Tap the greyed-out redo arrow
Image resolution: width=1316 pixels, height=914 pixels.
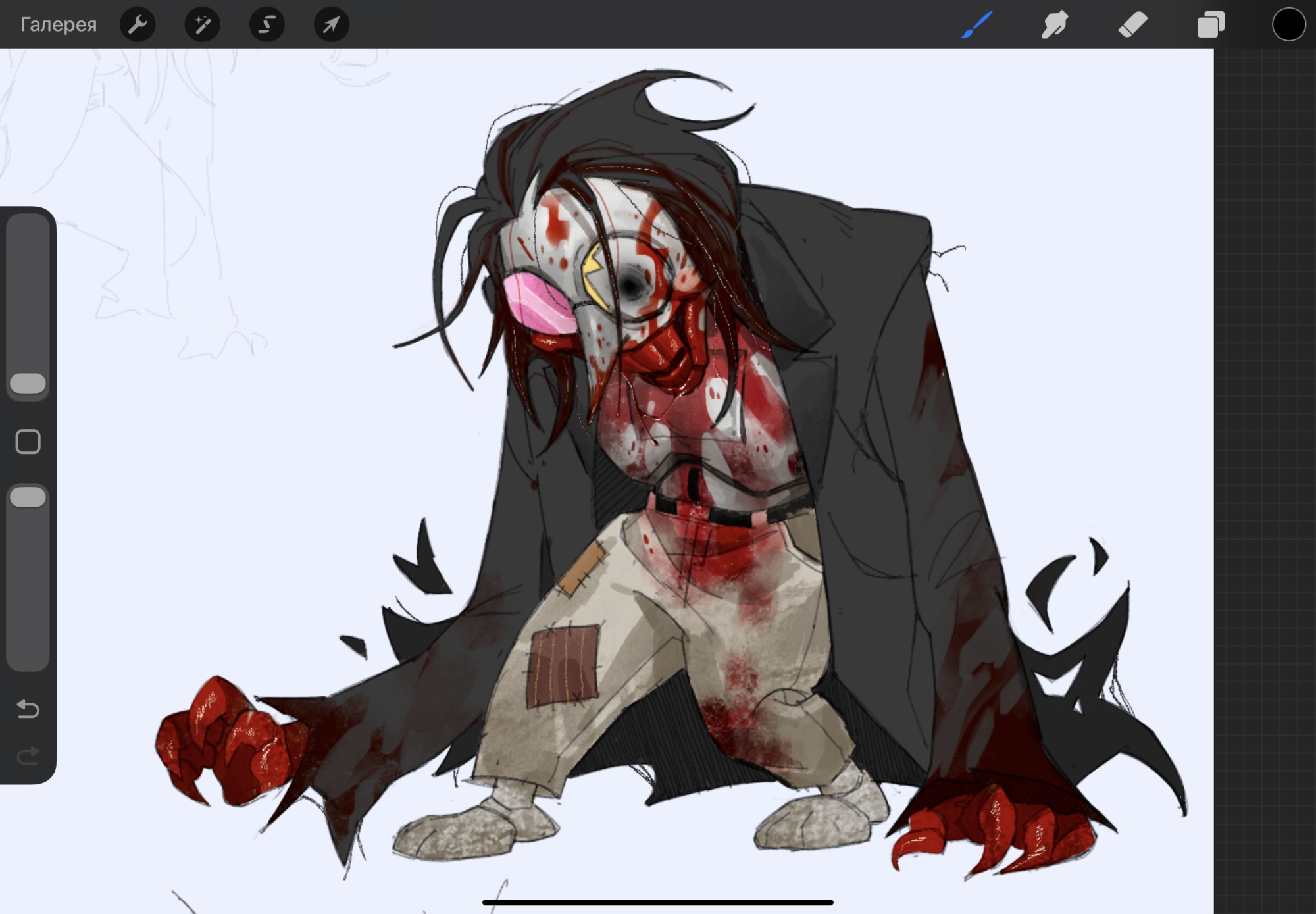pyautogui.click(x=28, y=755)
